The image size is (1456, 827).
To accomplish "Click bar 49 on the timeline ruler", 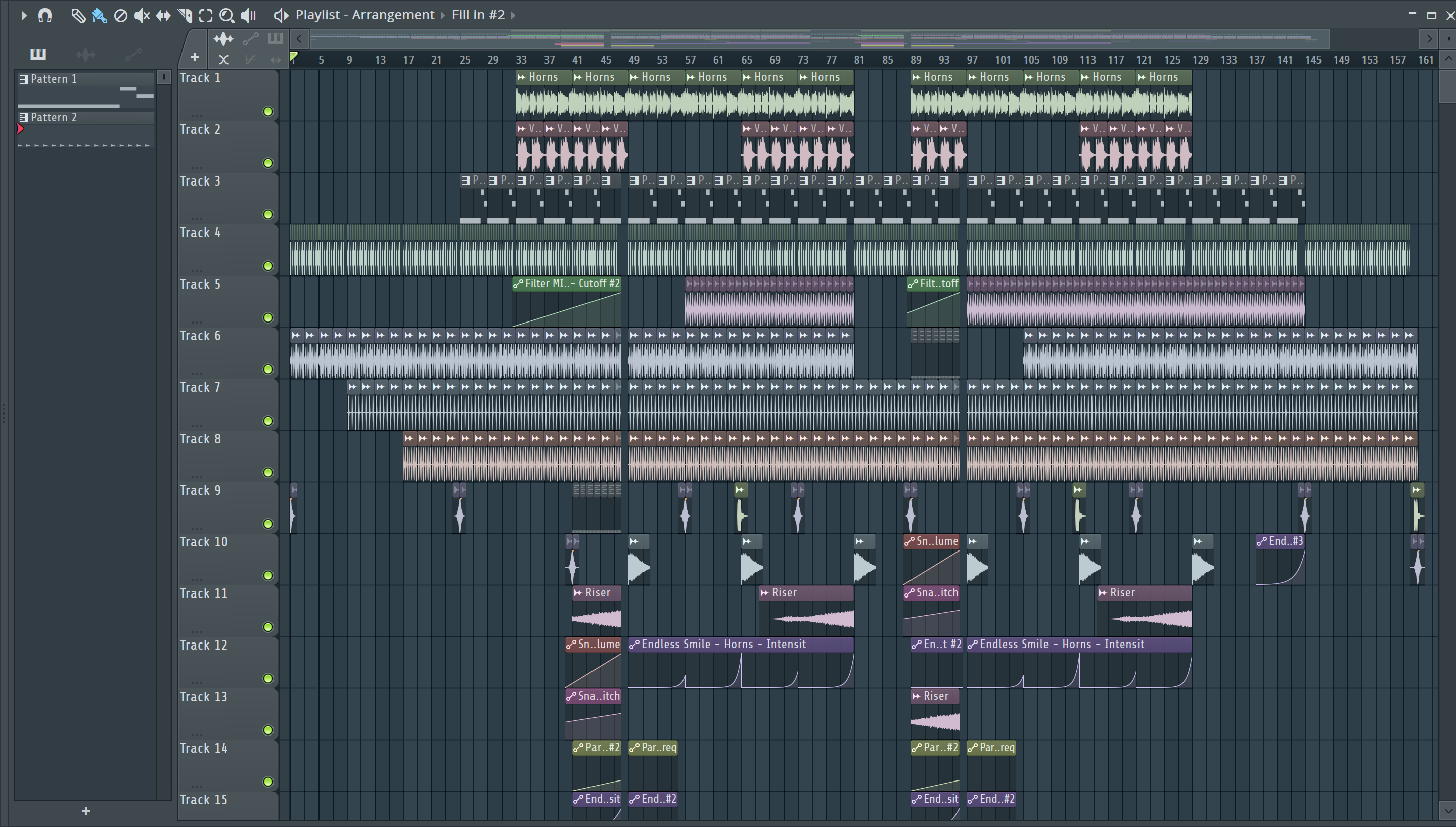I will [x=634, y=60].
